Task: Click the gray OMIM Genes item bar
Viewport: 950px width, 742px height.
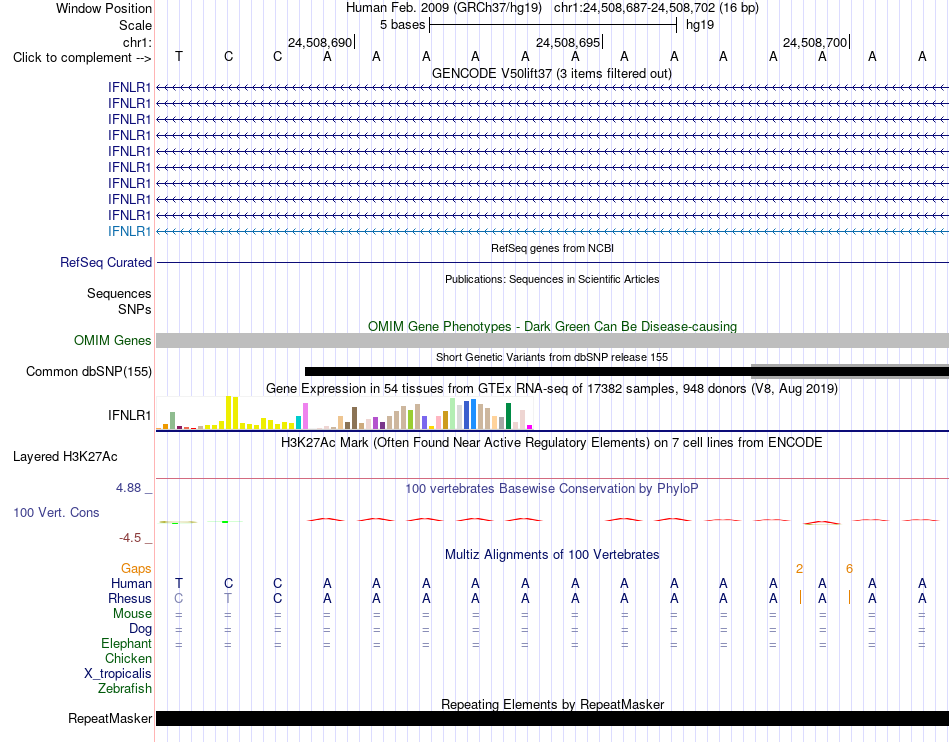Action: 553,340
